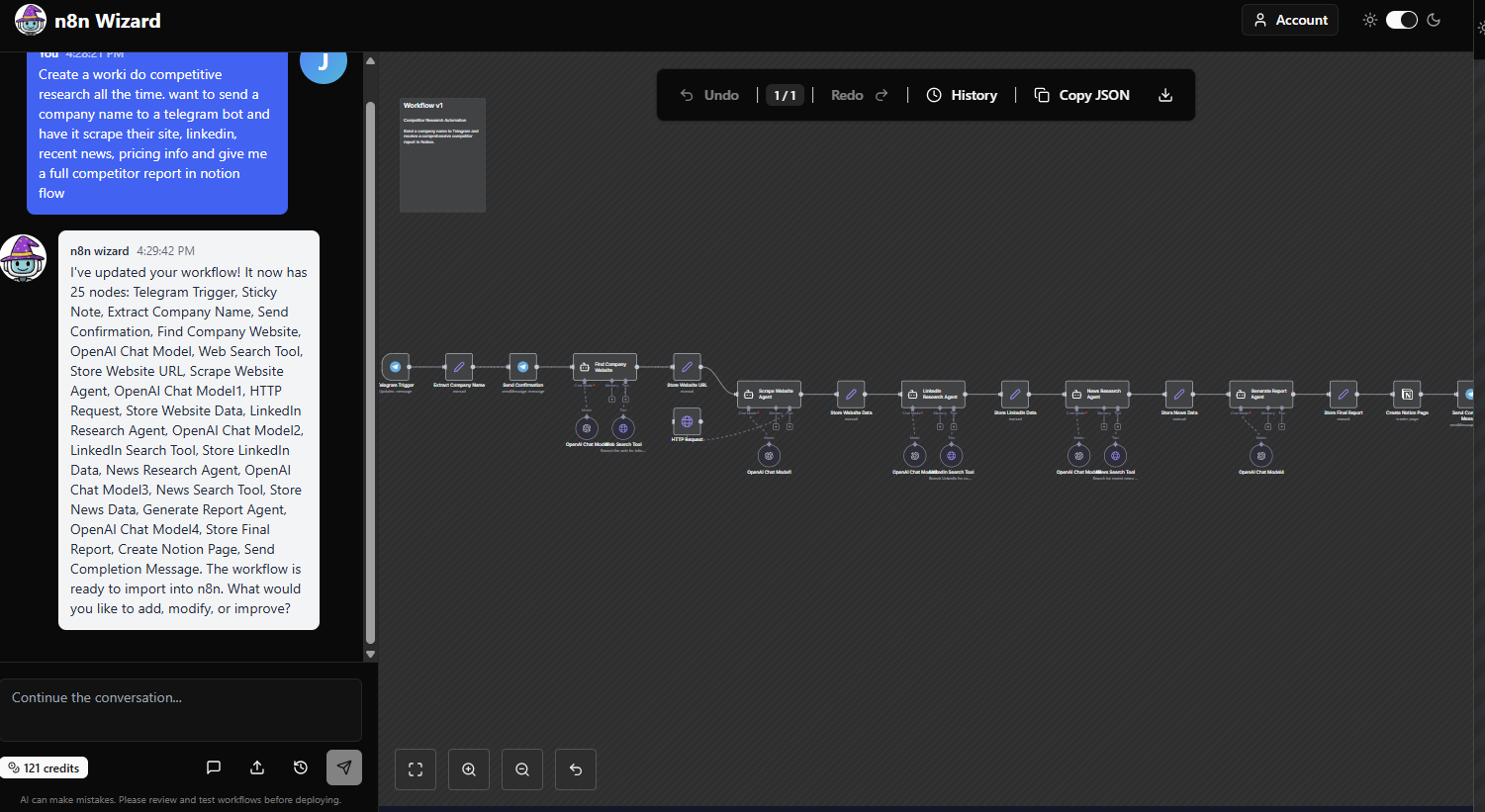Fit the workflow to screen
Viewport: 1485px width, 812px height.
[415, 768]
